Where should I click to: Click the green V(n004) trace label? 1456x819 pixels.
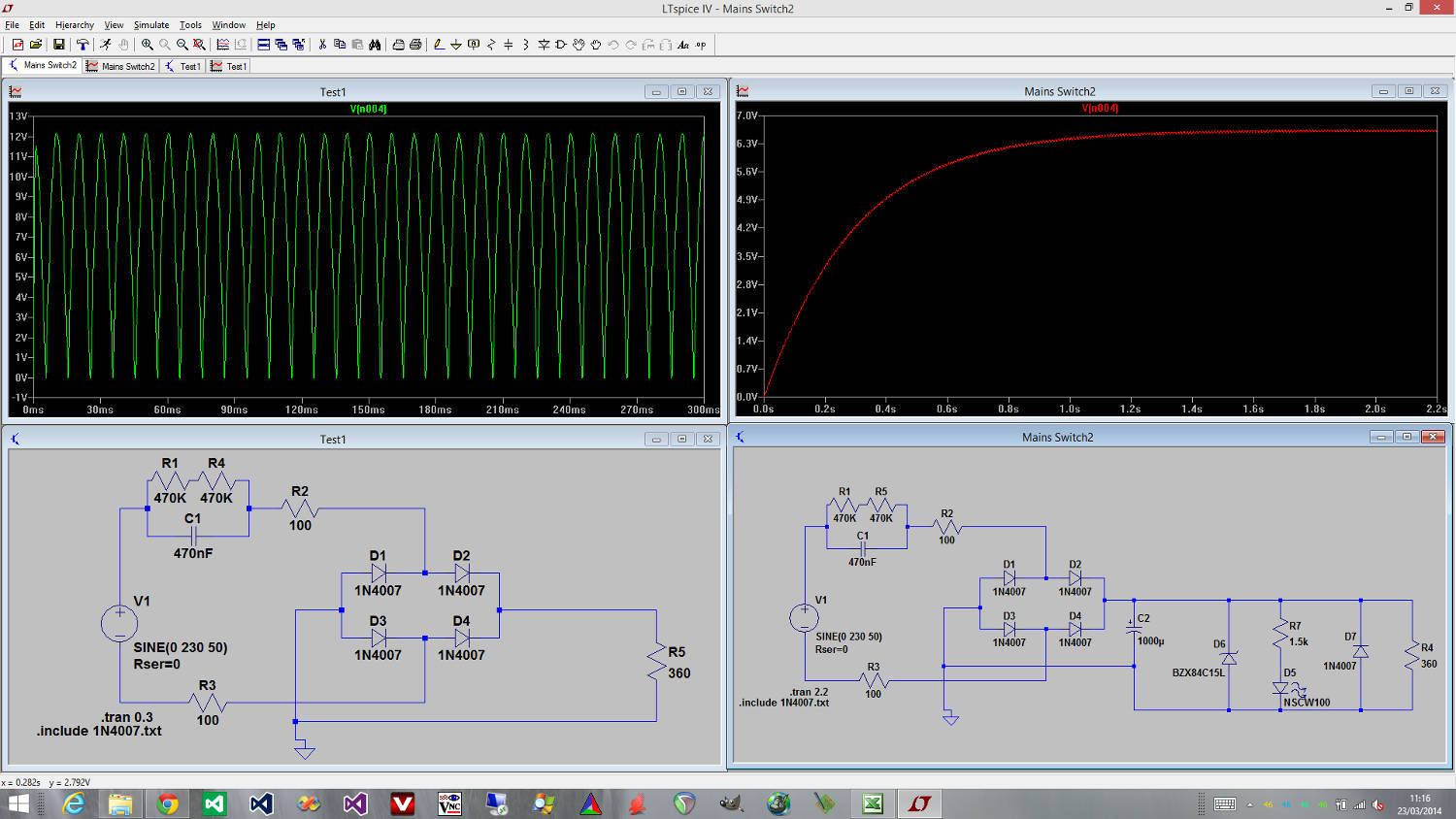[x=368, y=109]
